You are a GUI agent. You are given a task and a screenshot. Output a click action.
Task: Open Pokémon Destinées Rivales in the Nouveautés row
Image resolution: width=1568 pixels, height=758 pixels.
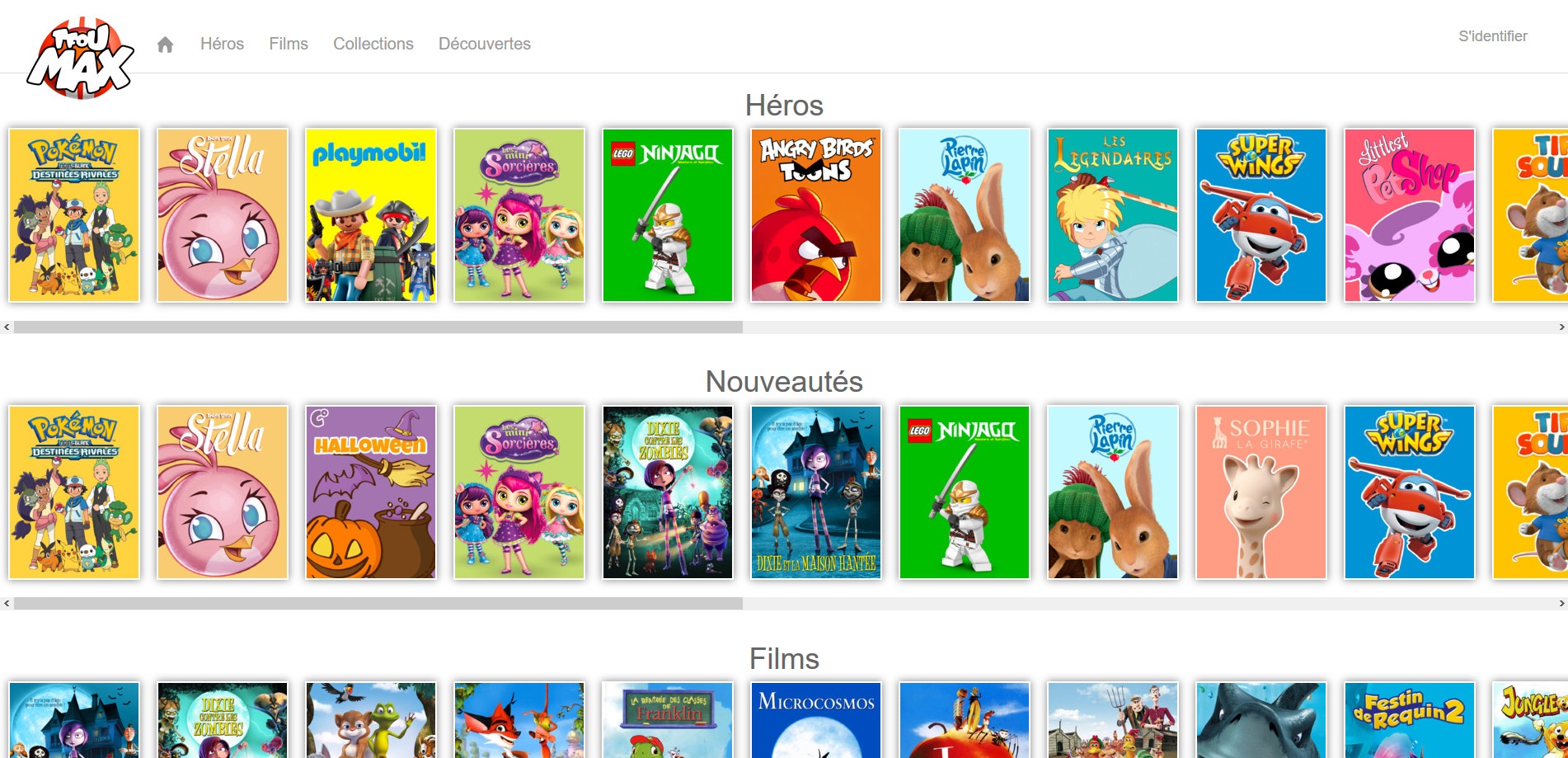point(74,492)
